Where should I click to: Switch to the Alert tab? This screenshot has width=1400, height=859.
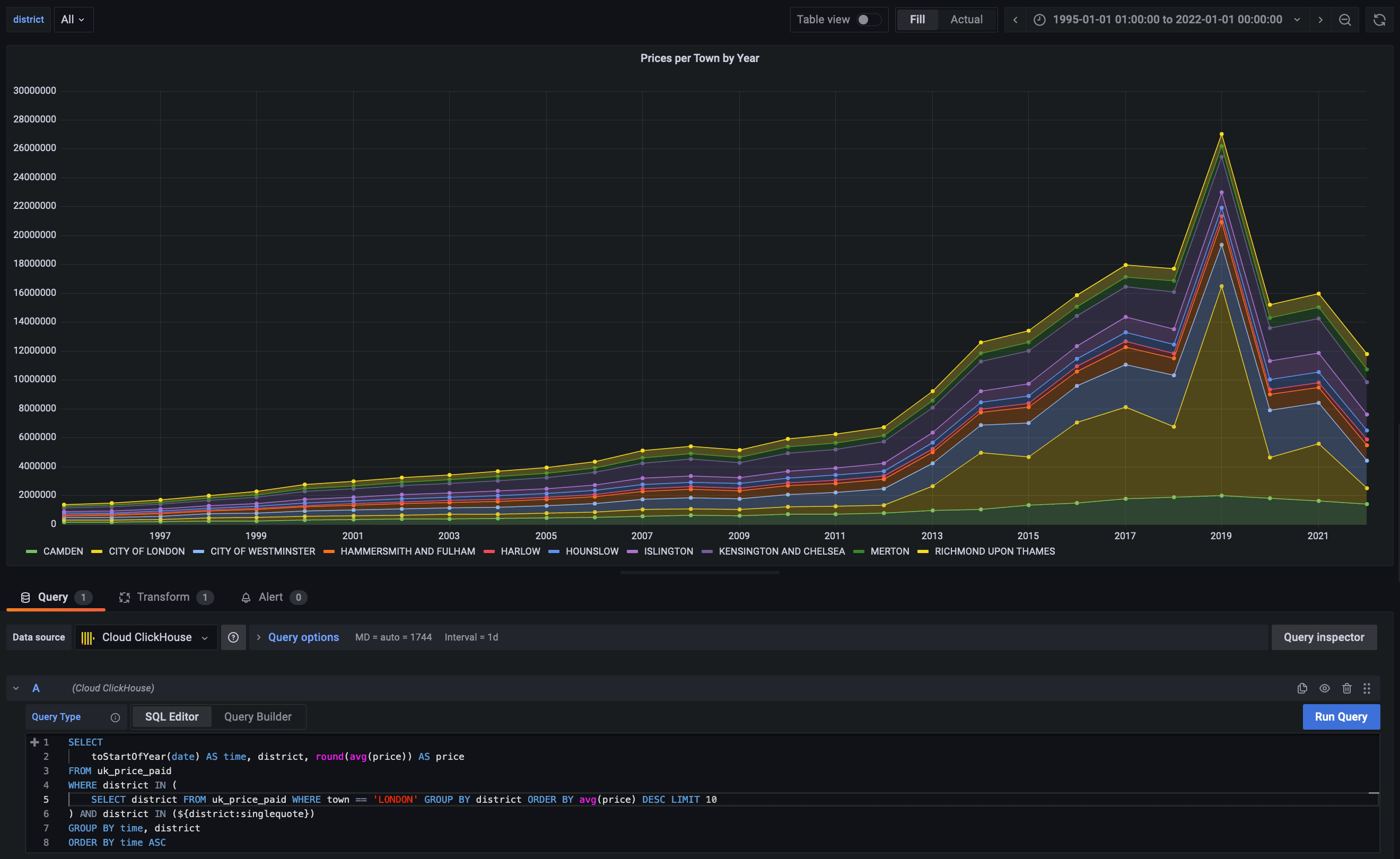pos(270,597)
